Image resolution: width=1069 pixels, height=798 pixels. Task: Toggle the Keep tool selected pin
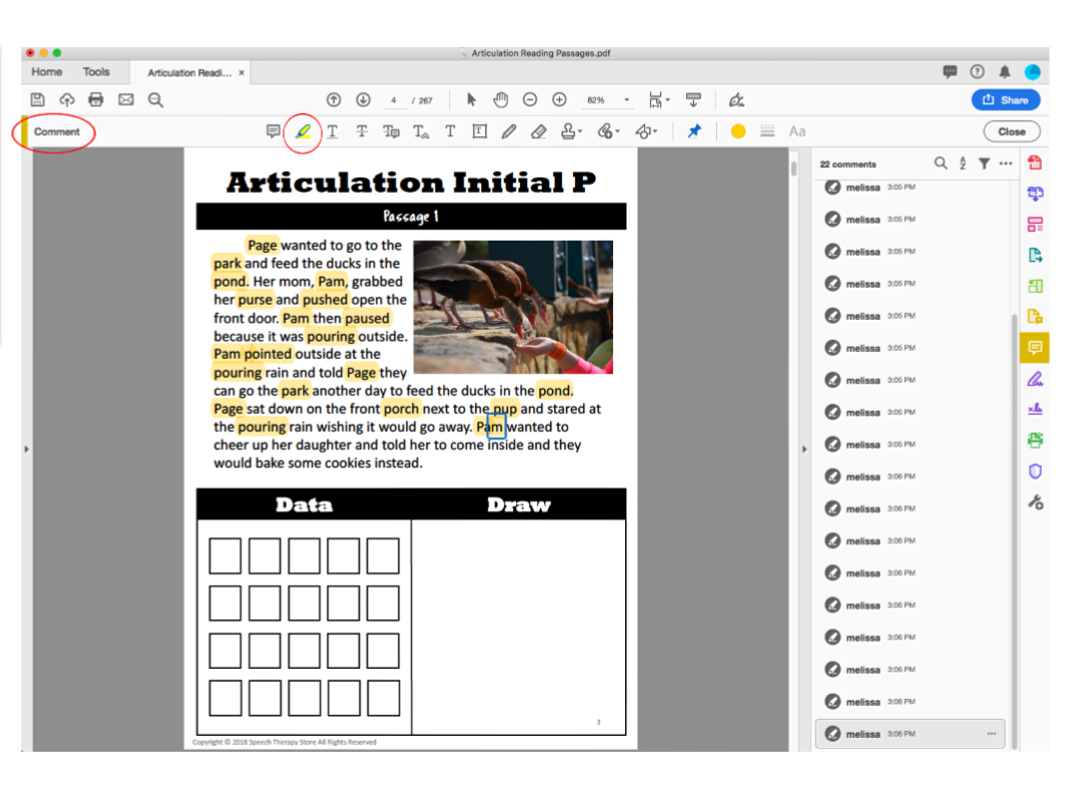(x=694, y=131)
